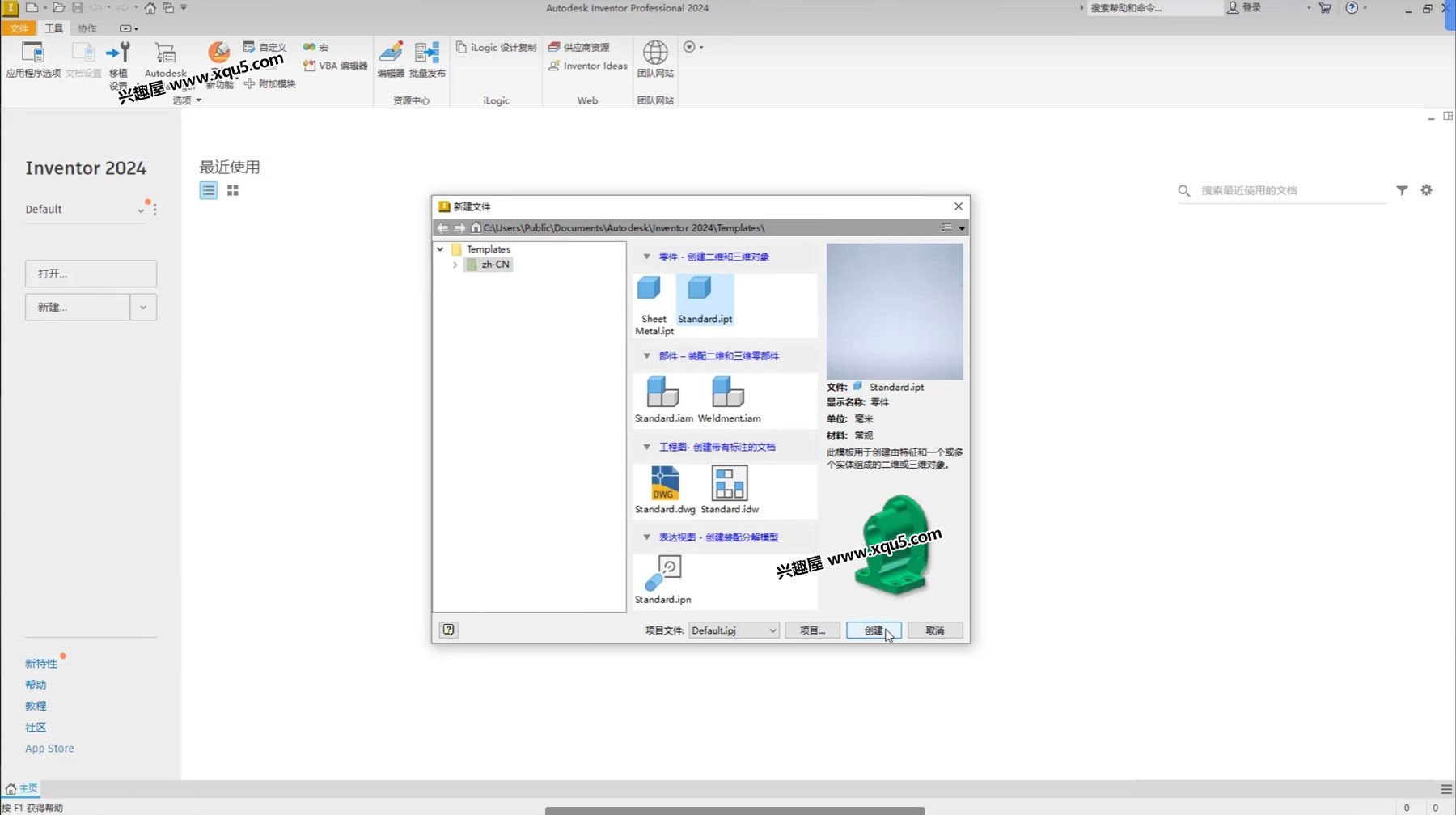
Task: Go back in New File dialog path bar
Action: point(442,228)
